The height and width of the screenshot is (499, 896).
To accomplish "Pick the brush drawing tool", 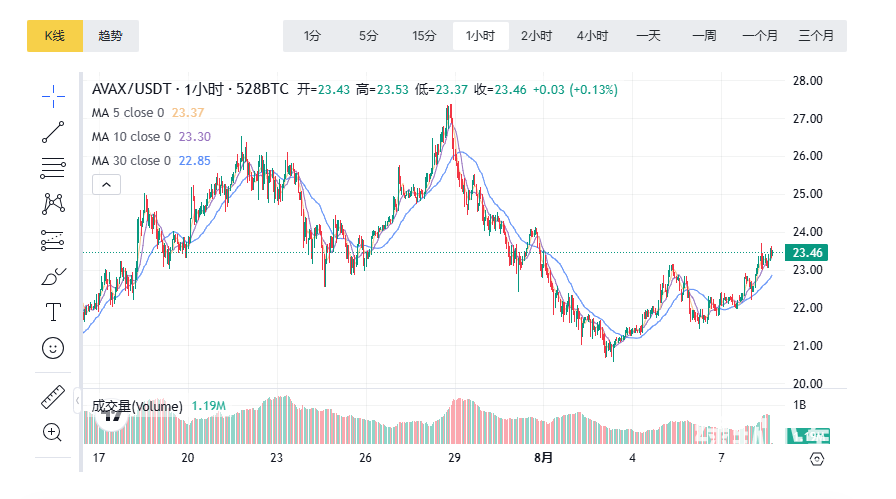I will tap(53, 276).
